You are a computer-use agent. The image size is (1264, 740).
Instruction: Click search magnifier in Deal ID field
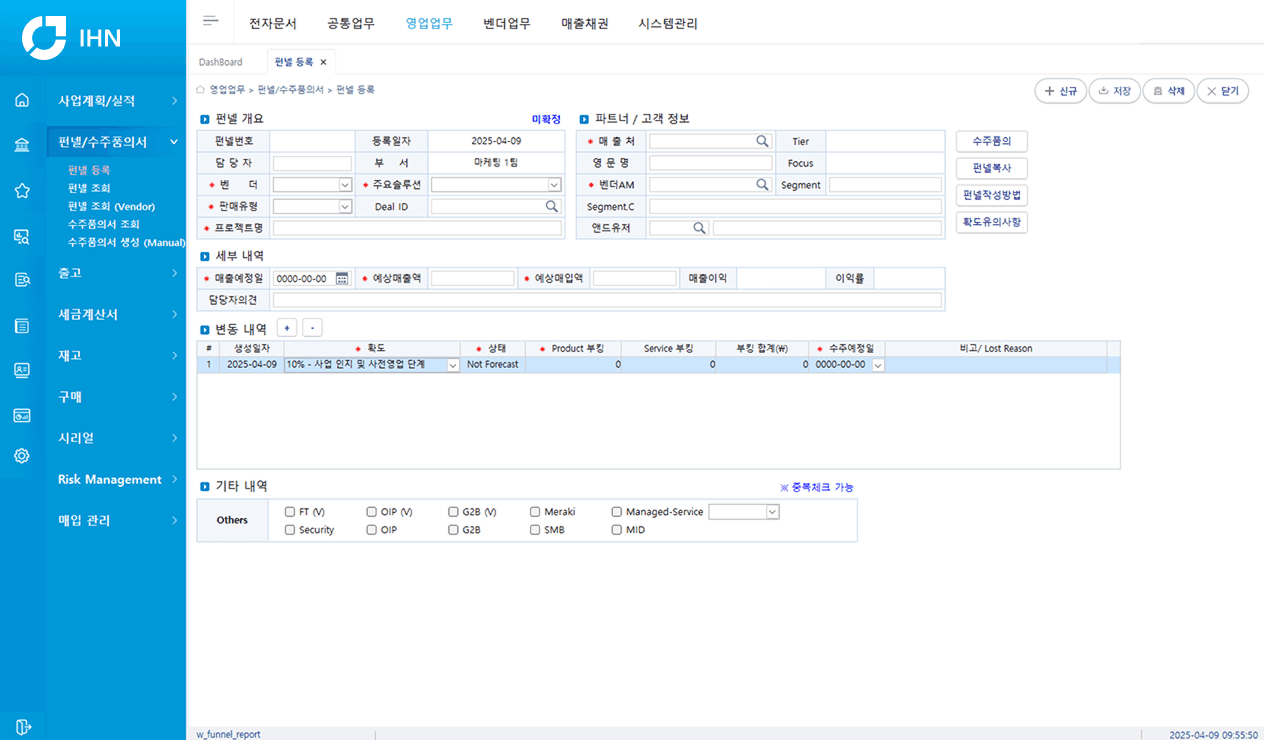pos(552,206)
